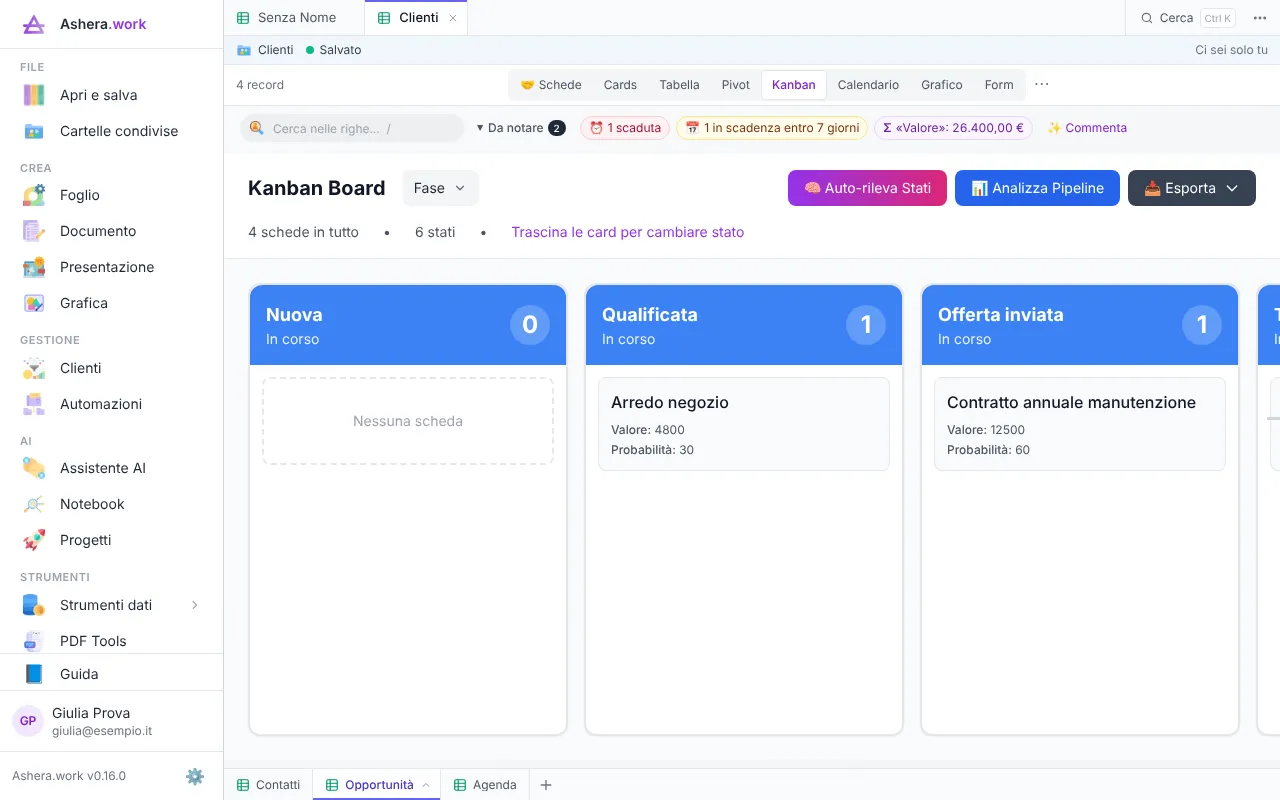Open the top-right three-dots menu
Viewport: 1280px width, 800px height.
click(1260, 18)
